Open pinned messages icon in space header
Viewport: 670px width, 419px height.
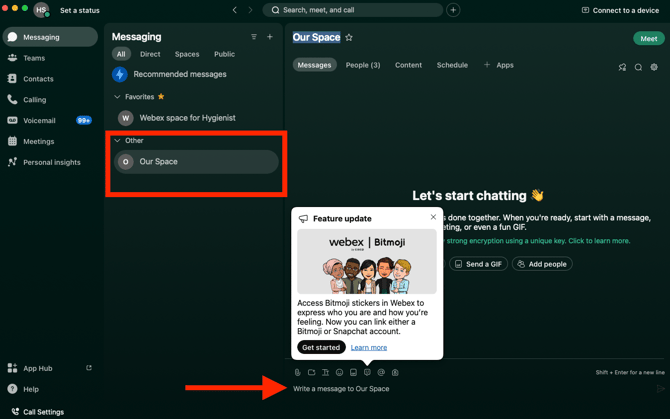coord(622,67)
